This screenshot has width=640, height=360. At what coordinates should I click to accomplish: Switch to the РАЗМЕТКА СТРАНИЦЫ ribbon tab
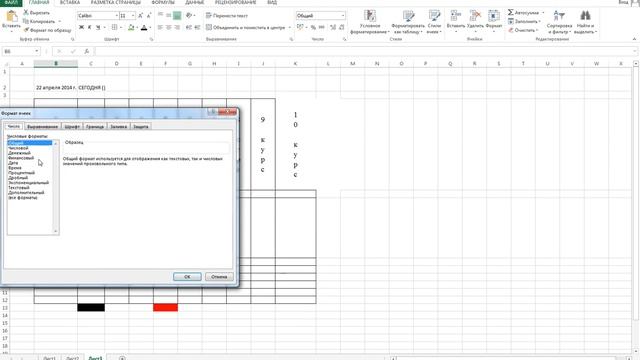coord(116,2)
